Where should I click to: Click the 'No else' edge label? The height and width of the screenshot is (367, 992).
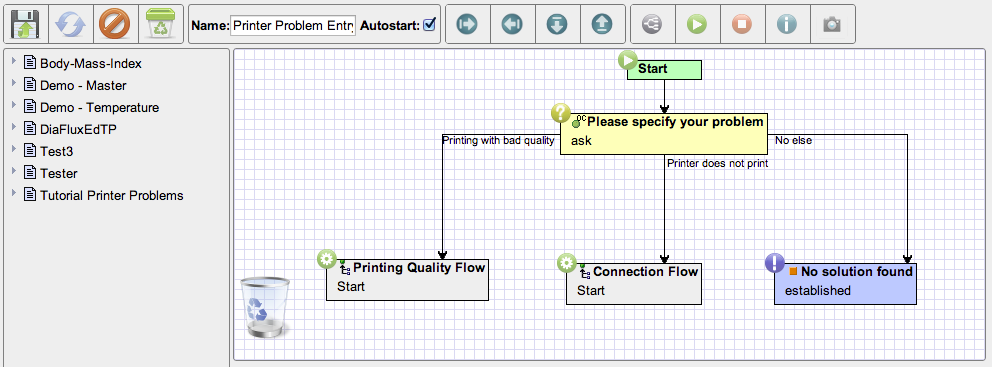tap(793, 140)
